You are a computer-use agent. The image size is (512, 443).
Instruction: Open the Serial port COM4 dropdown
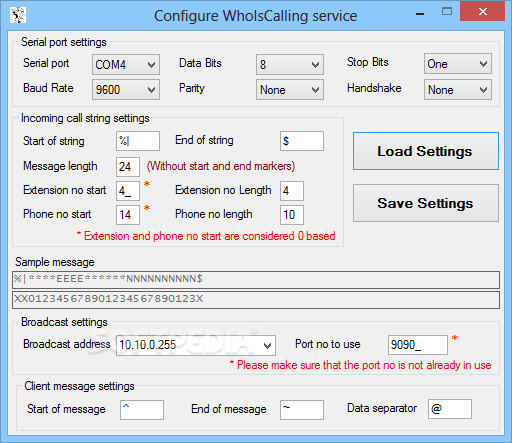point(126,64)
